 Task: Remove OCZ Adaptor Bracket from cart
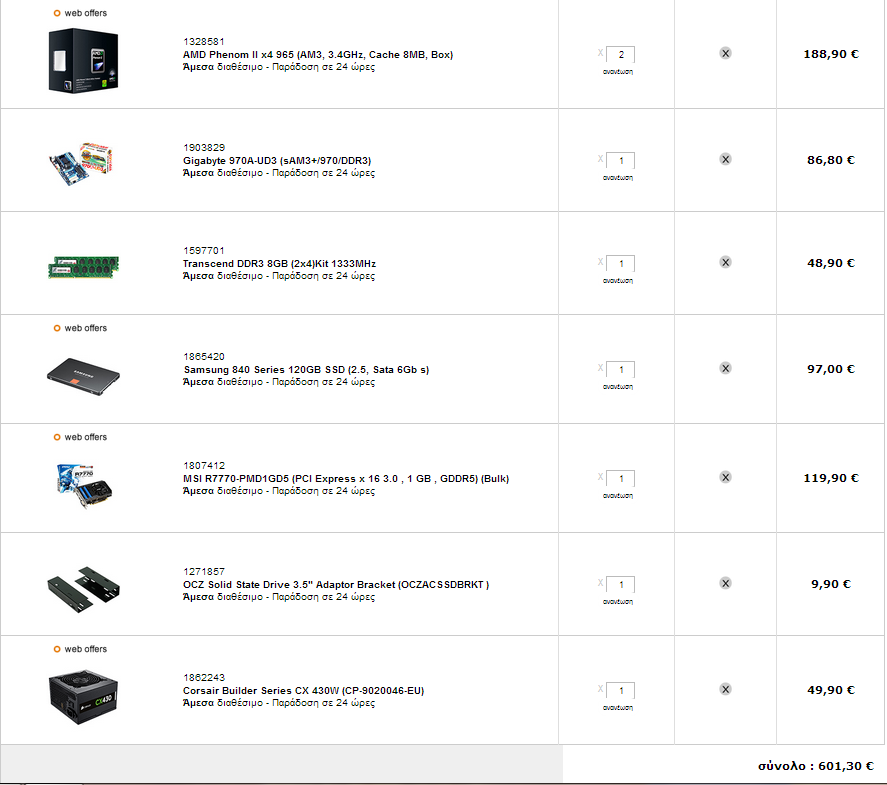(x=725, y=583)
